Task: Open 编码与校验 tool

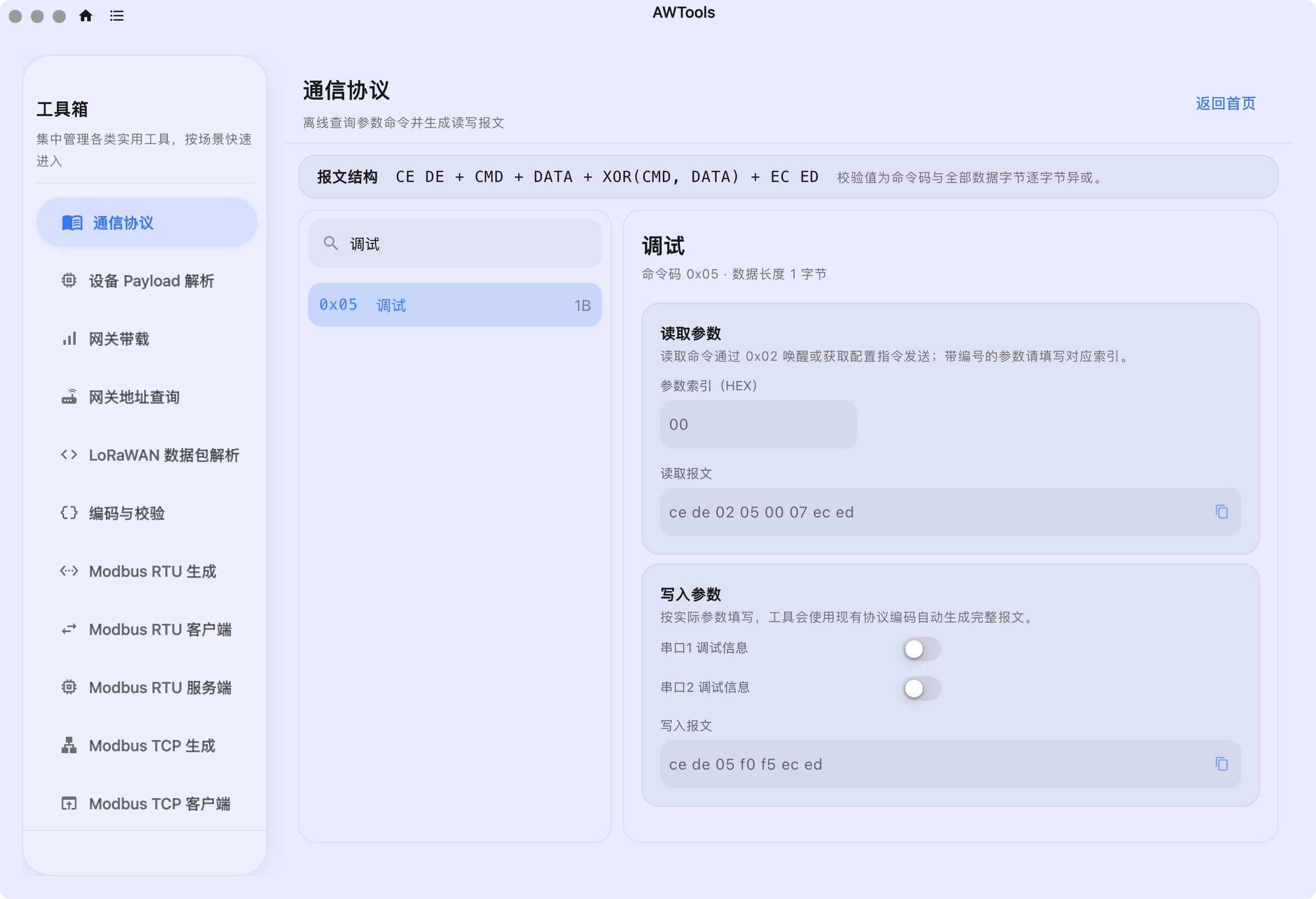Action: pyautogui.click(x=146, y=513)
